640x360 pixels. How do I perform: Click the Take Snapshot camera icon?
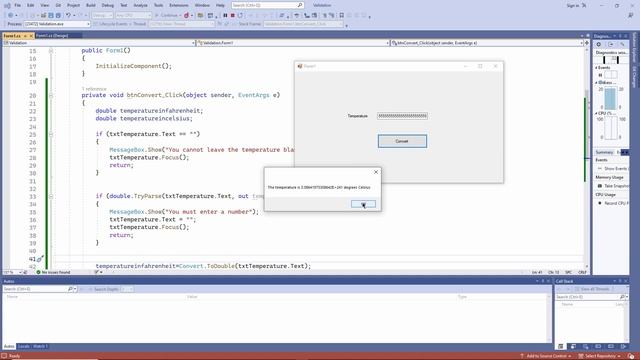(x=600, y=186)
